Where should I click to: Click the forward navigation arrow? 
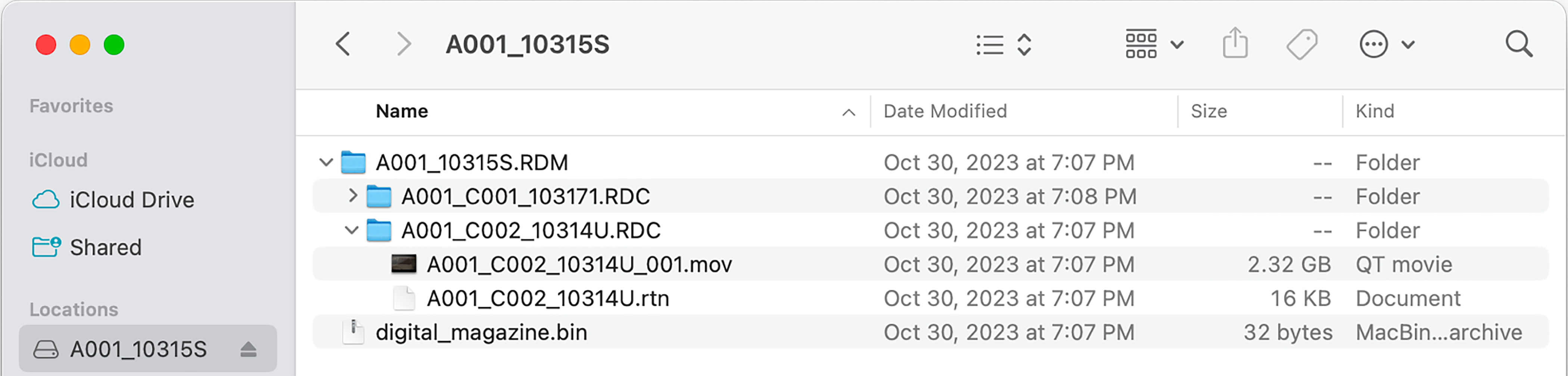tap(403, 44)
